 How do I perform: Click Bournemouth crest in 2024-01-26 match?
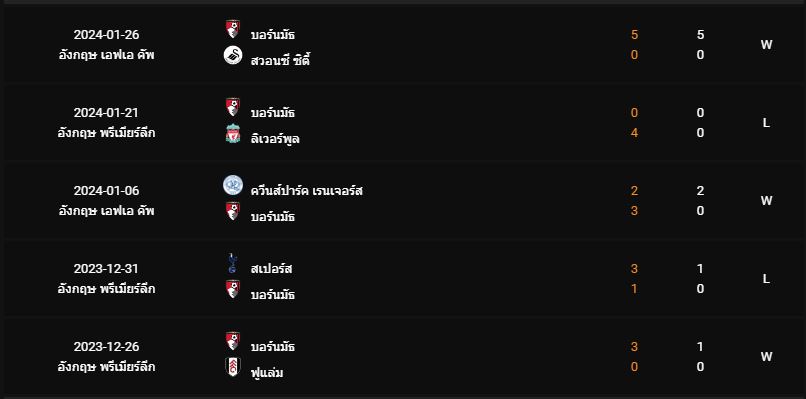point(233,29)
